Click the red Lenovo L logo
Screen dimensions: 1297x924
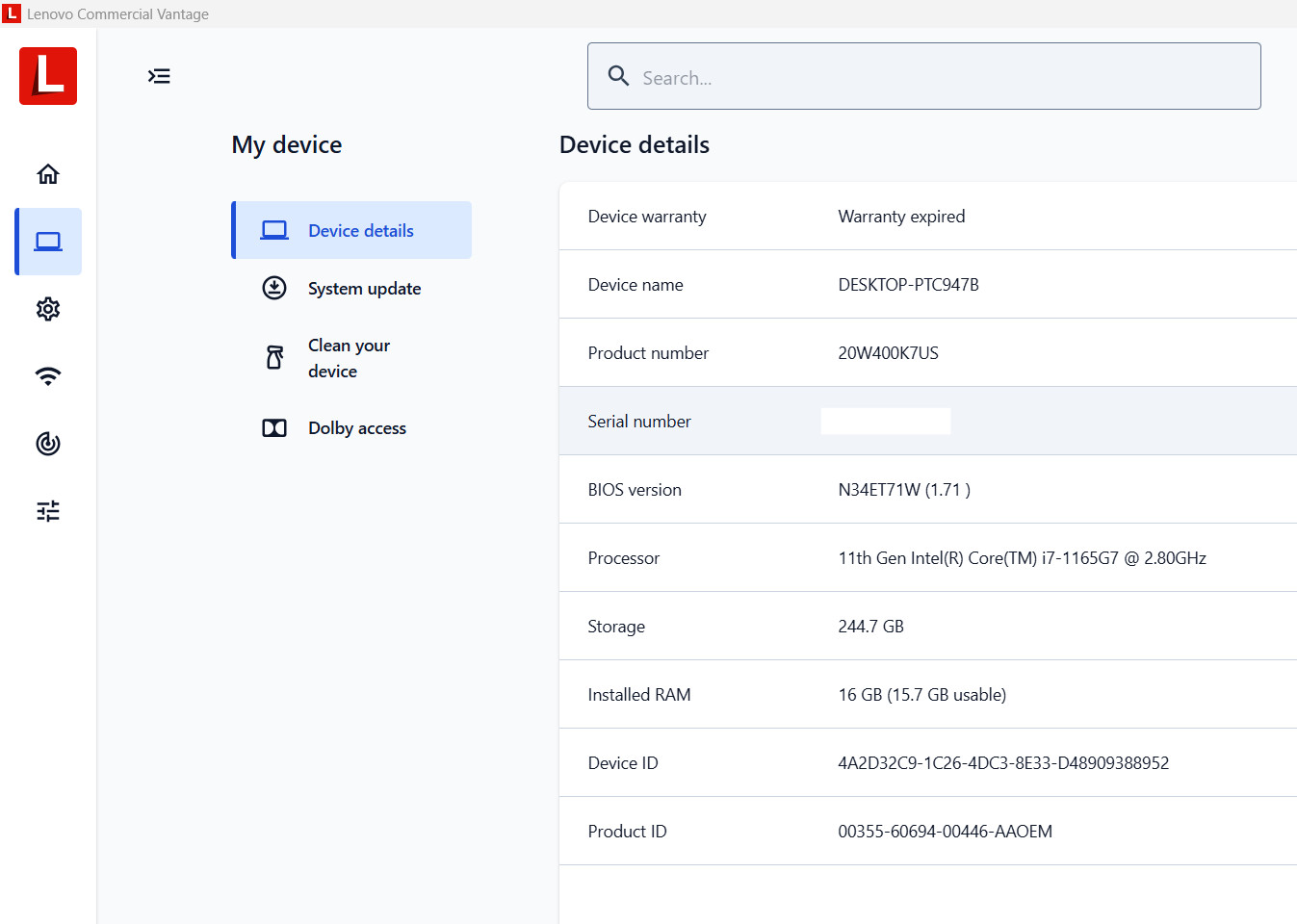[48, 76]
